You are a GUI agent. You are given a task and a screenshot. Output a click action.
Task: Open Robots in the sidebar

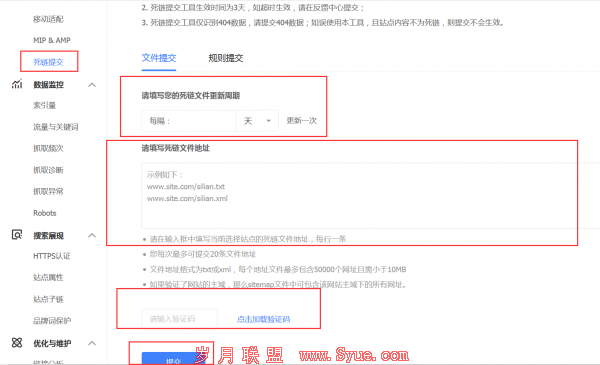pyautogui.click(x=45, y=213)
